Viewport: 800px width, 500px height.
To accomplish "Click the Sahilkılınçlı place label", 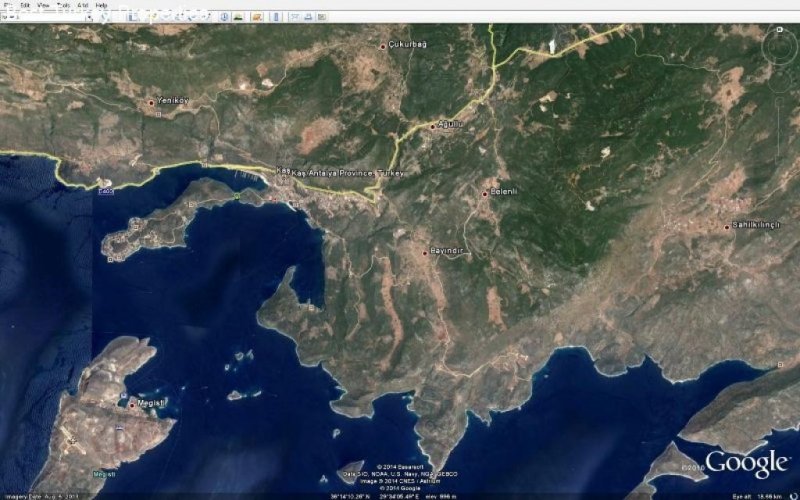I will pyautogui.click(x=756, y=224).
